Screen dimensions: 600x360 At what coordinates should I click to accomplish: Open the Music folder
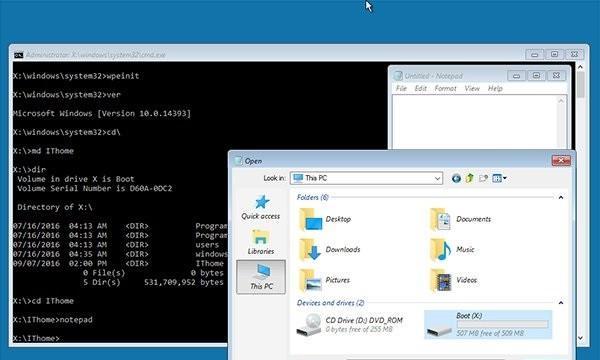tap(452, 249)
